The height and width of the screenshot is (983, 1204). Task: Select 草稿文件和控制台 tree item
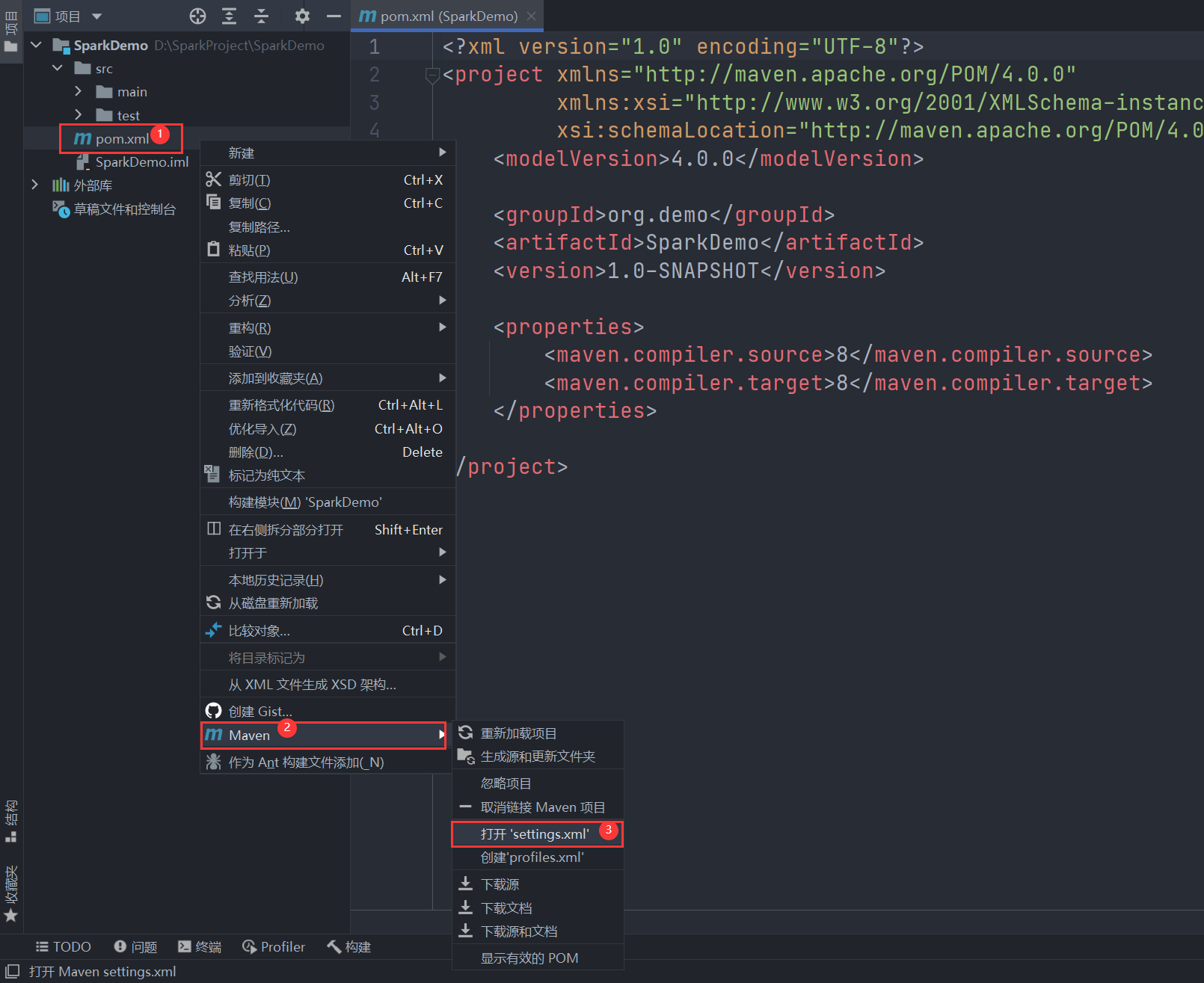pos(114,209)
